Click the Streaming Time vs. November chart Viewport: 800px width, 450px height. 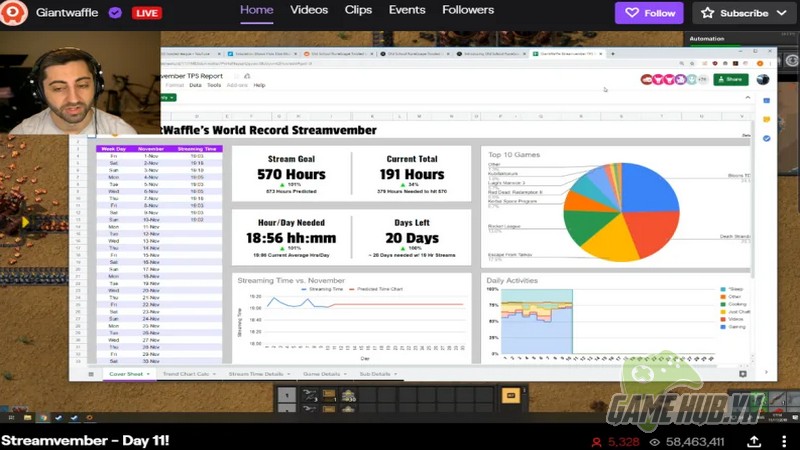click(352, 318)
